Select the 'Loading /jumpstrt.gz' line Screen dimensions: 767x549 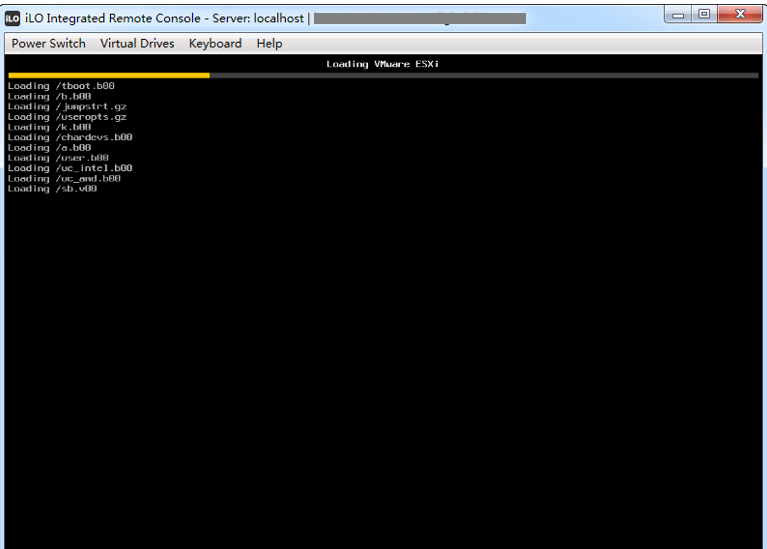[x=67, y=107]
